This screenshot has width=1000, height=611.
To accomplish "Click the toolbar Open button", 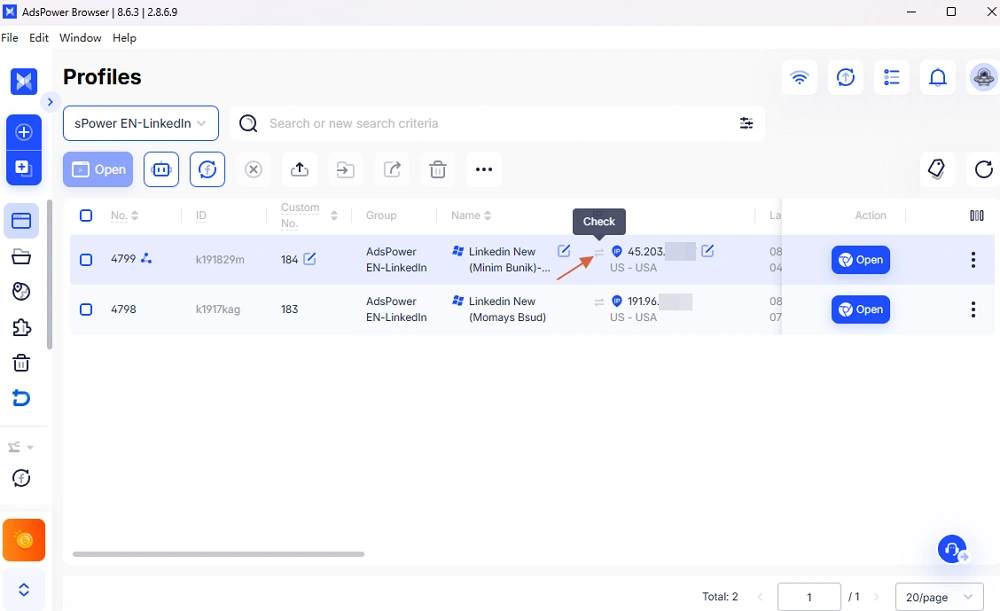I will tap(98, 170).
